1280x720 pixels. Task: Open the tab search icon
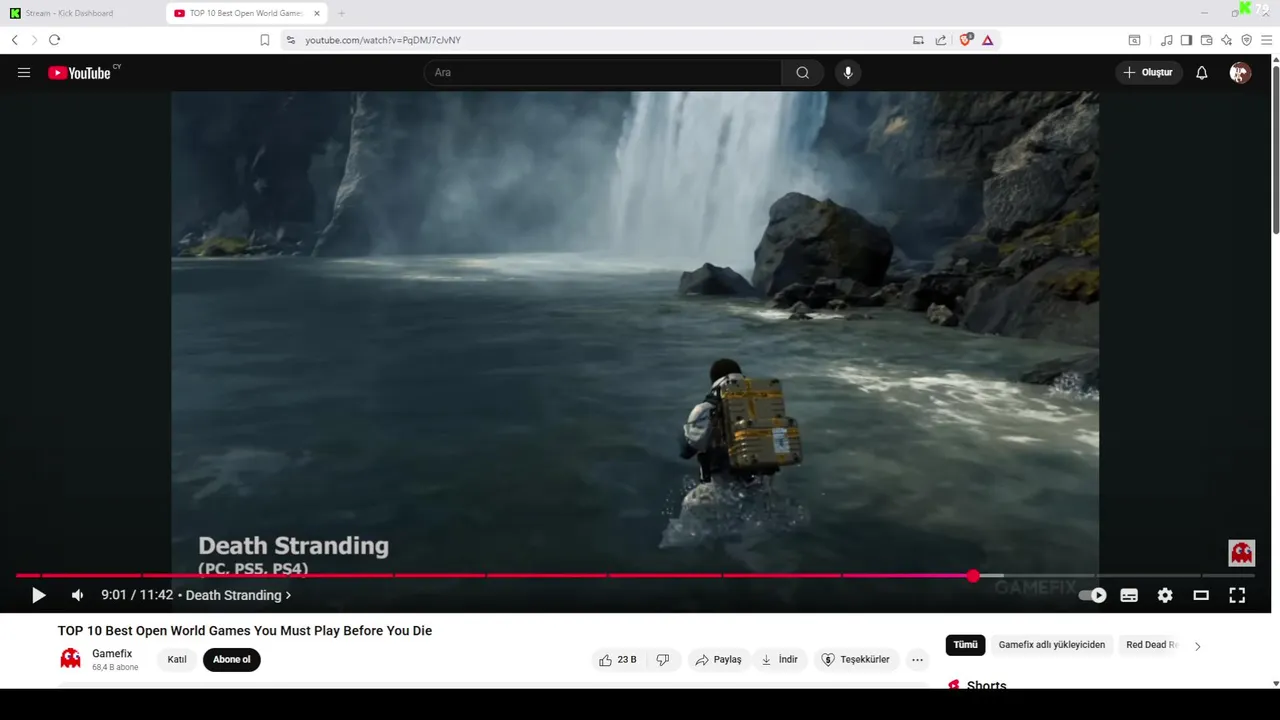[x=1134, y=40]
